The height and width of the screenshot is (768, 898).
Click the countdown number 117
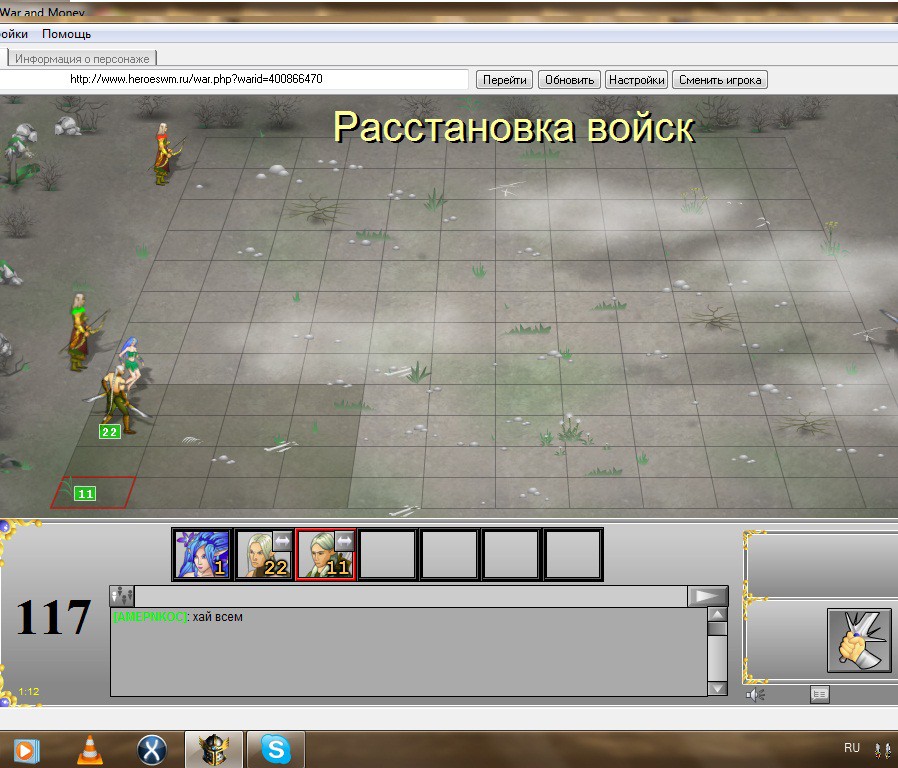tap(53, 617)
